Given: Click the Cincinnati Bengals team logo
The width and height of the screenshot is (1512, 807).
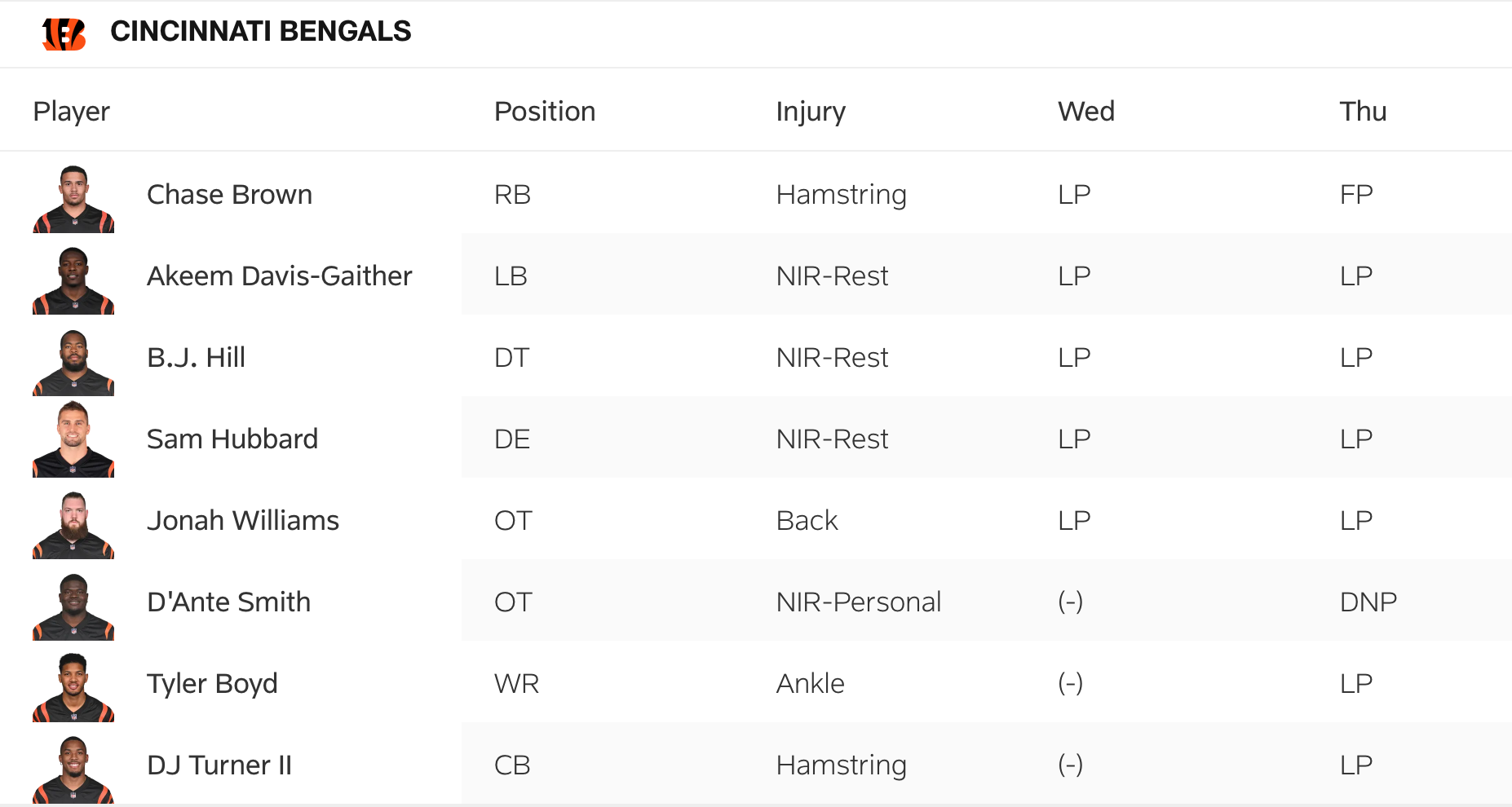Looking at the screenshot, I should 64,33.
